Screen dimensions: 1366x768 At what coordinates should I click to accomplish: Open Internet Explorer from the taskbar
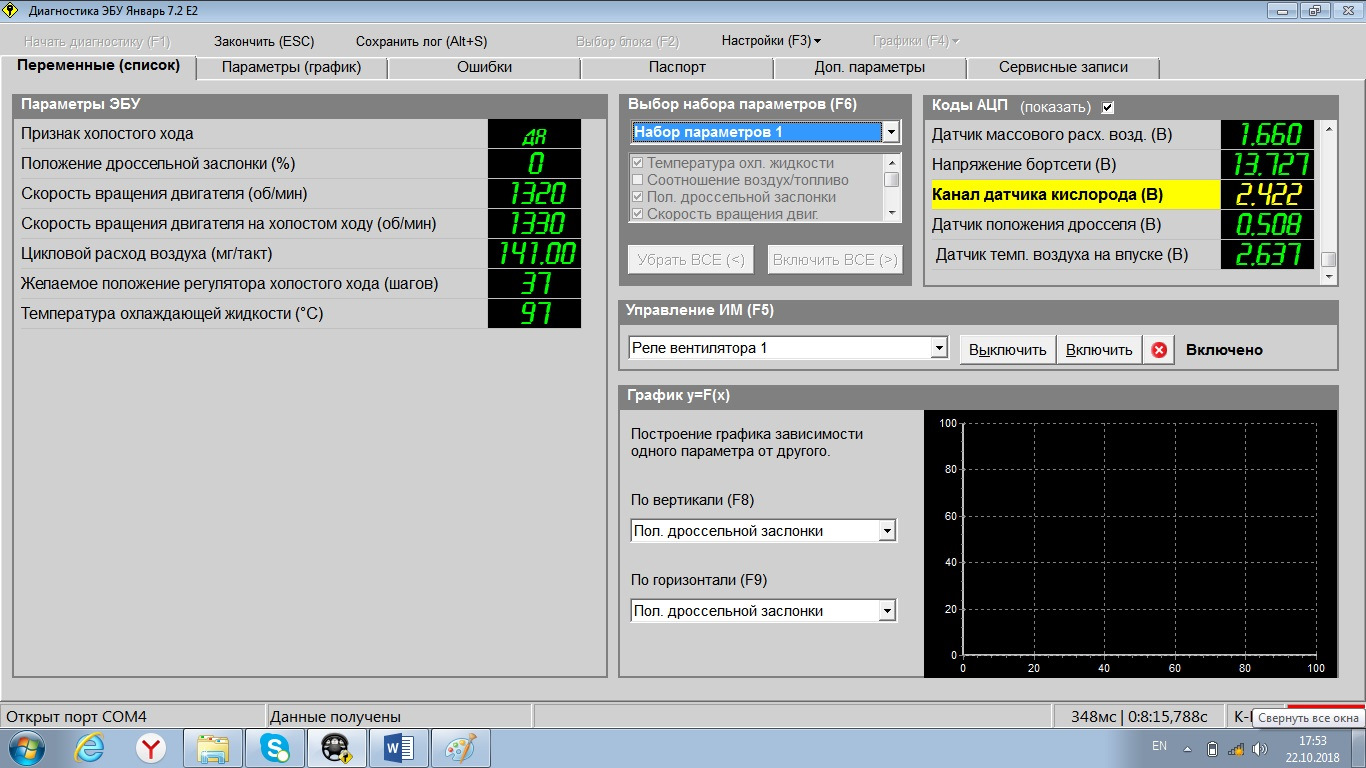[89, 748]
